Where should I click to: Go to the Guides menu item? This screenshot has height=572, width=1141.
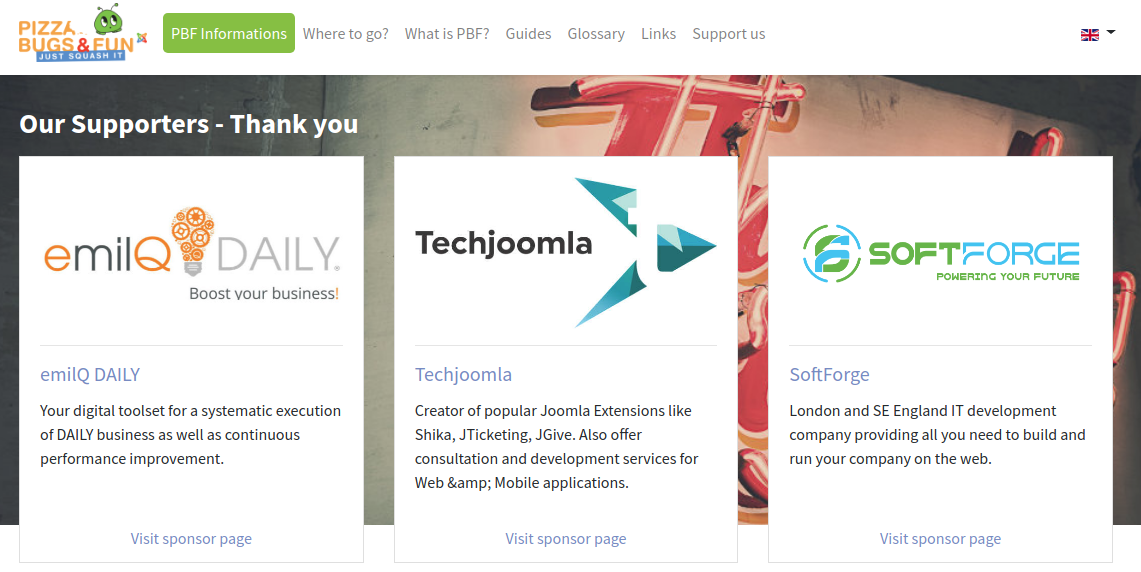(528, 34)
